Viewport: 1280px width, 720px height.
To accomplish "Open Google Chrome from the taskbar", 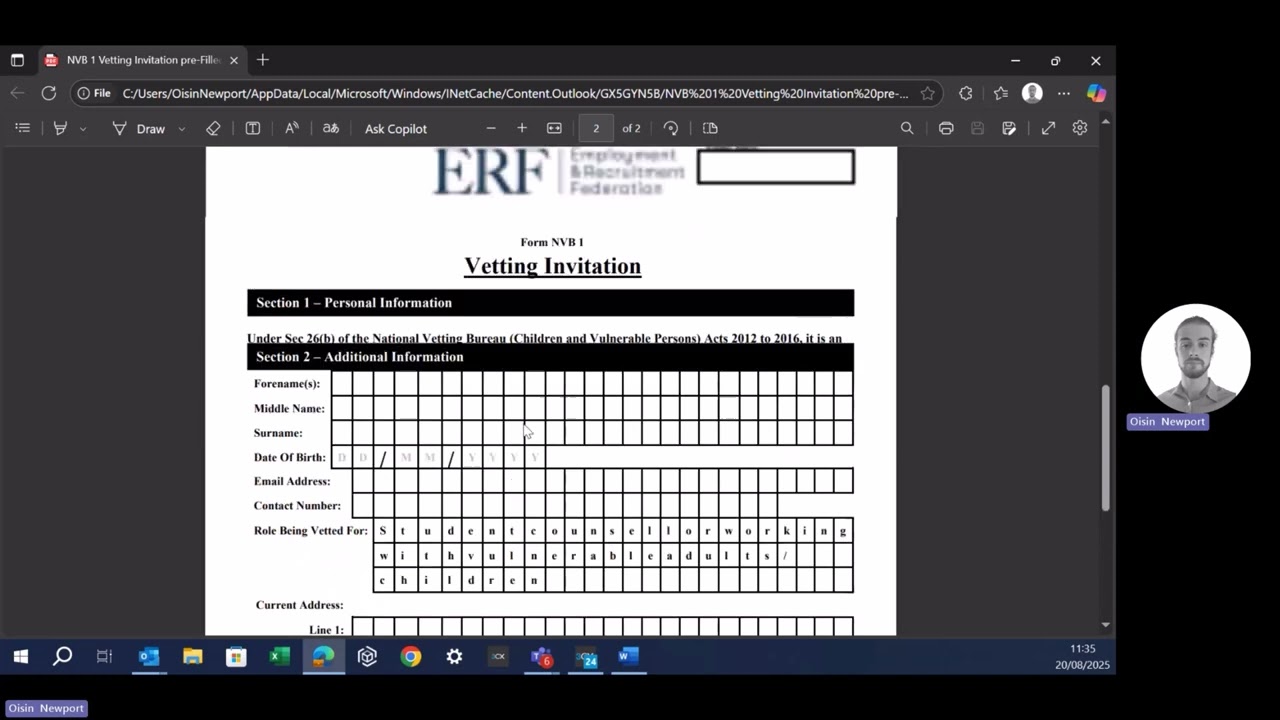I will point(411,657).
